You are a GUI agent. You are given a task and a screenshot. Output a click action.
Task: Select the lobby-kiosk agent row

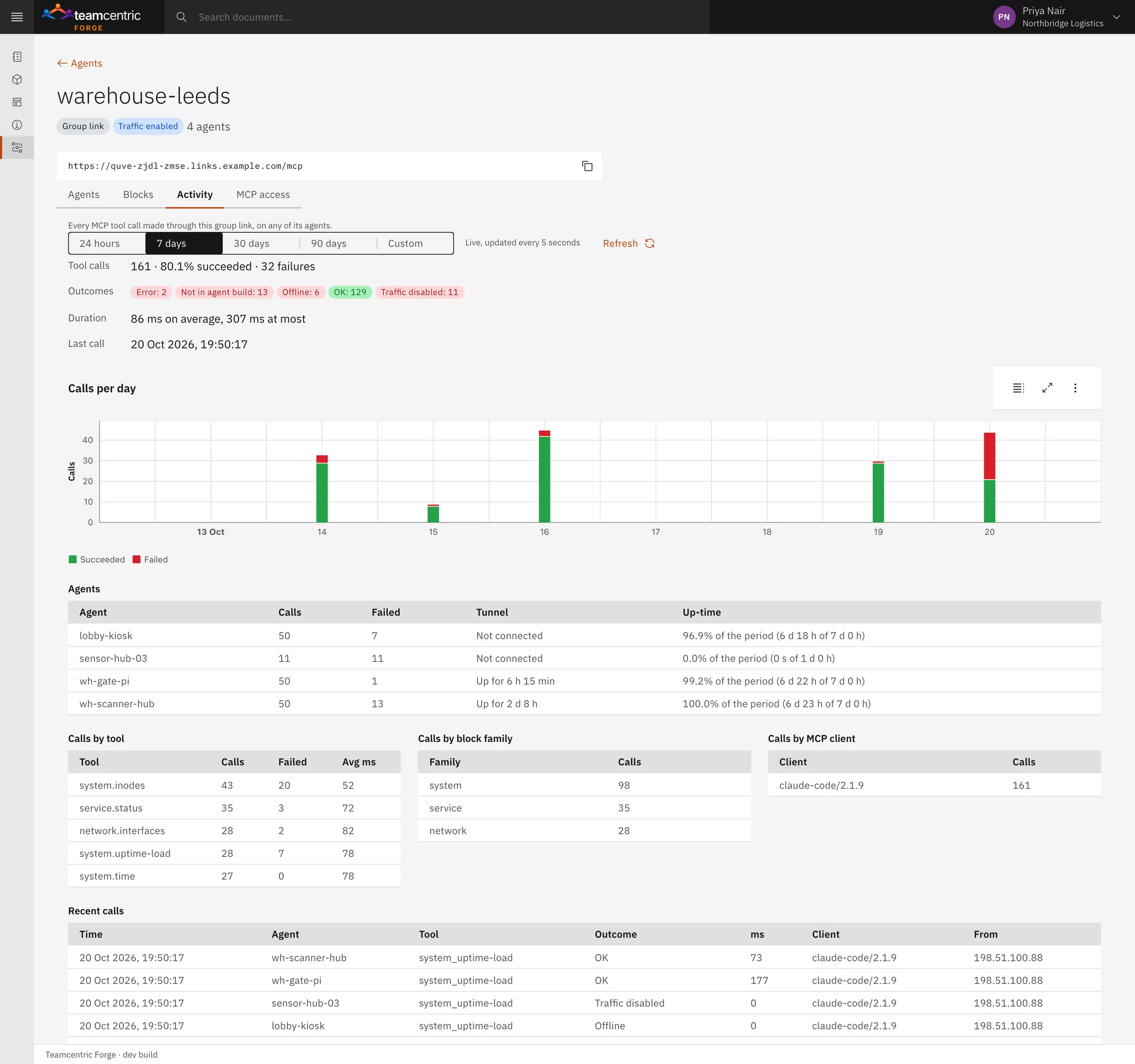tap(584, 635)
